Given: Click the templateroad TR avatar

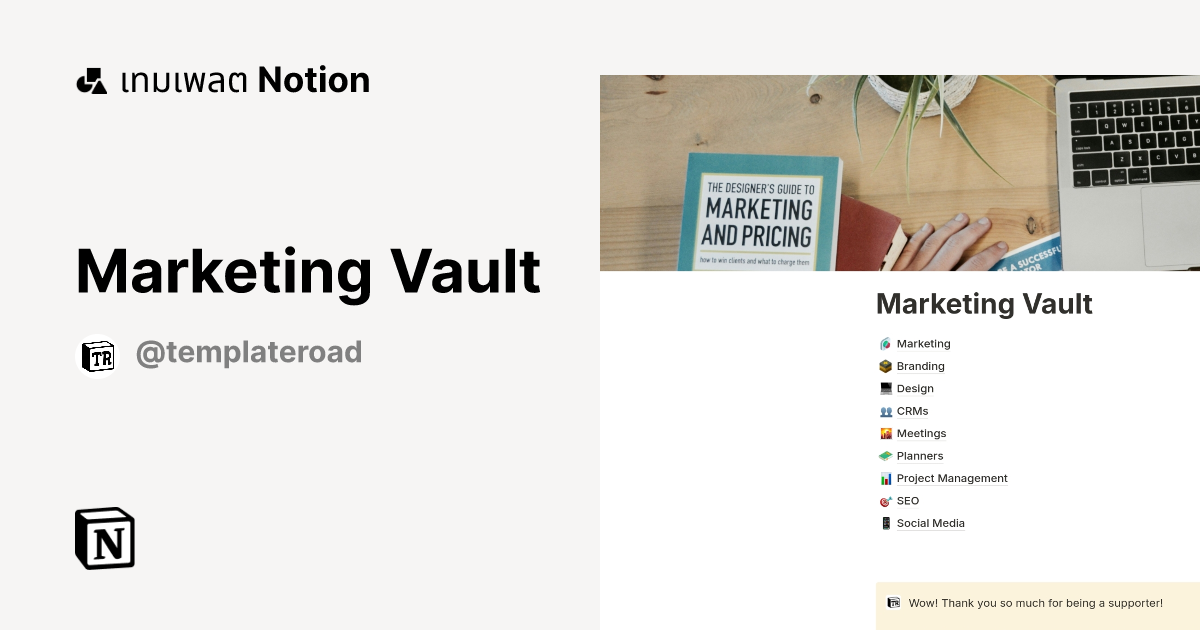Looking at the screenshot, I should tap(98, 355).
